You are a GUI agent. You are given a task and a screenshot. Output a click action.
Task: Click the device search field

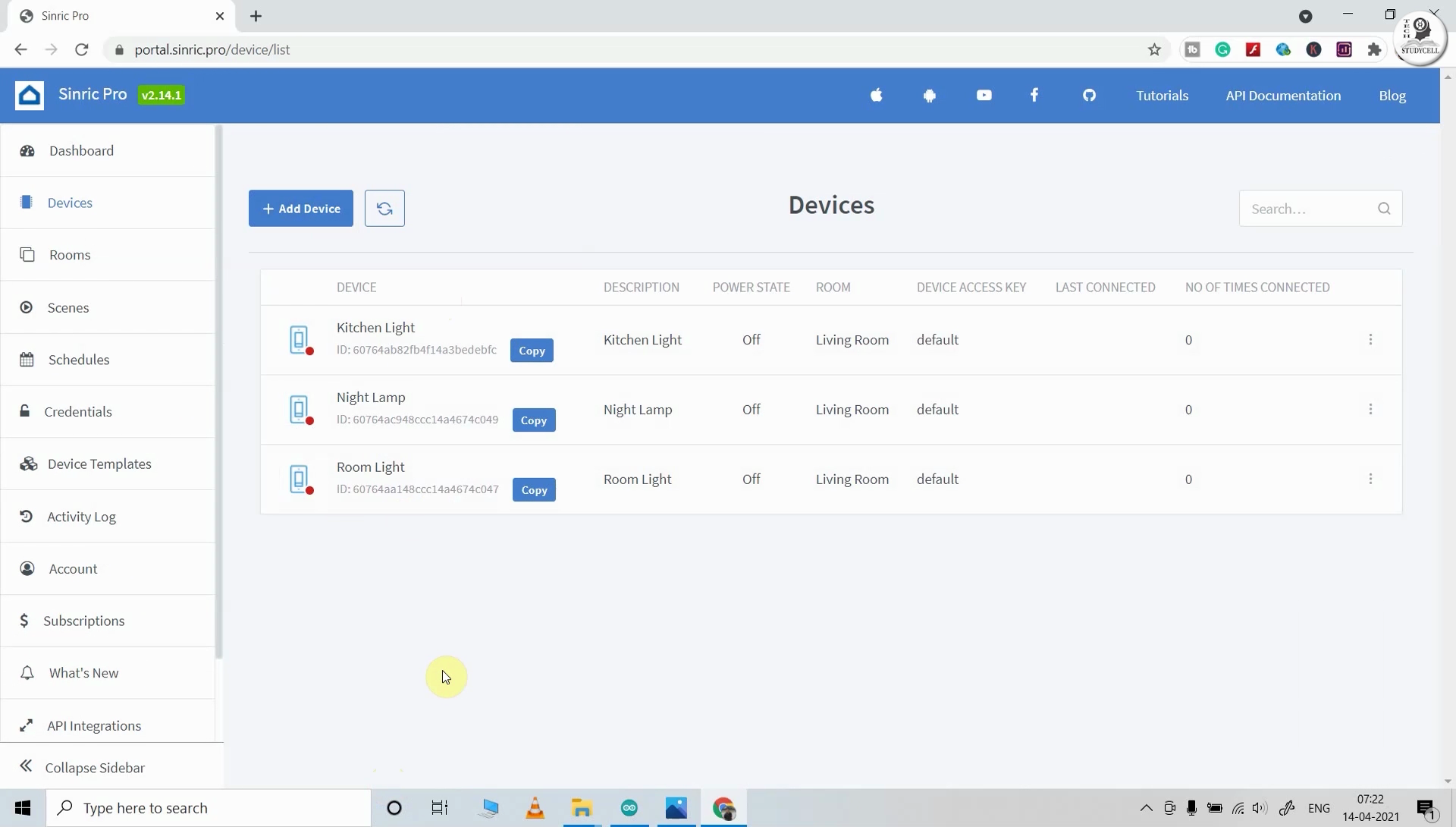click(1312, 208)
